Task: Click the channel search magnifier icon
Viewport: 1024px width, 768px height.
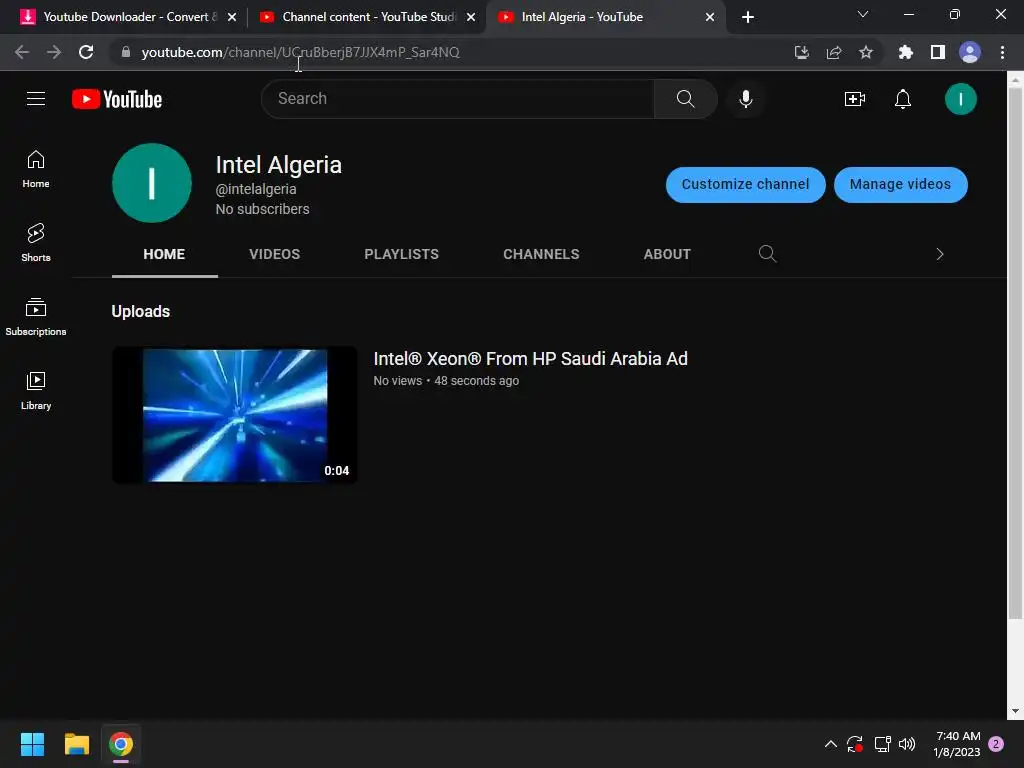Action: point(767,253)
